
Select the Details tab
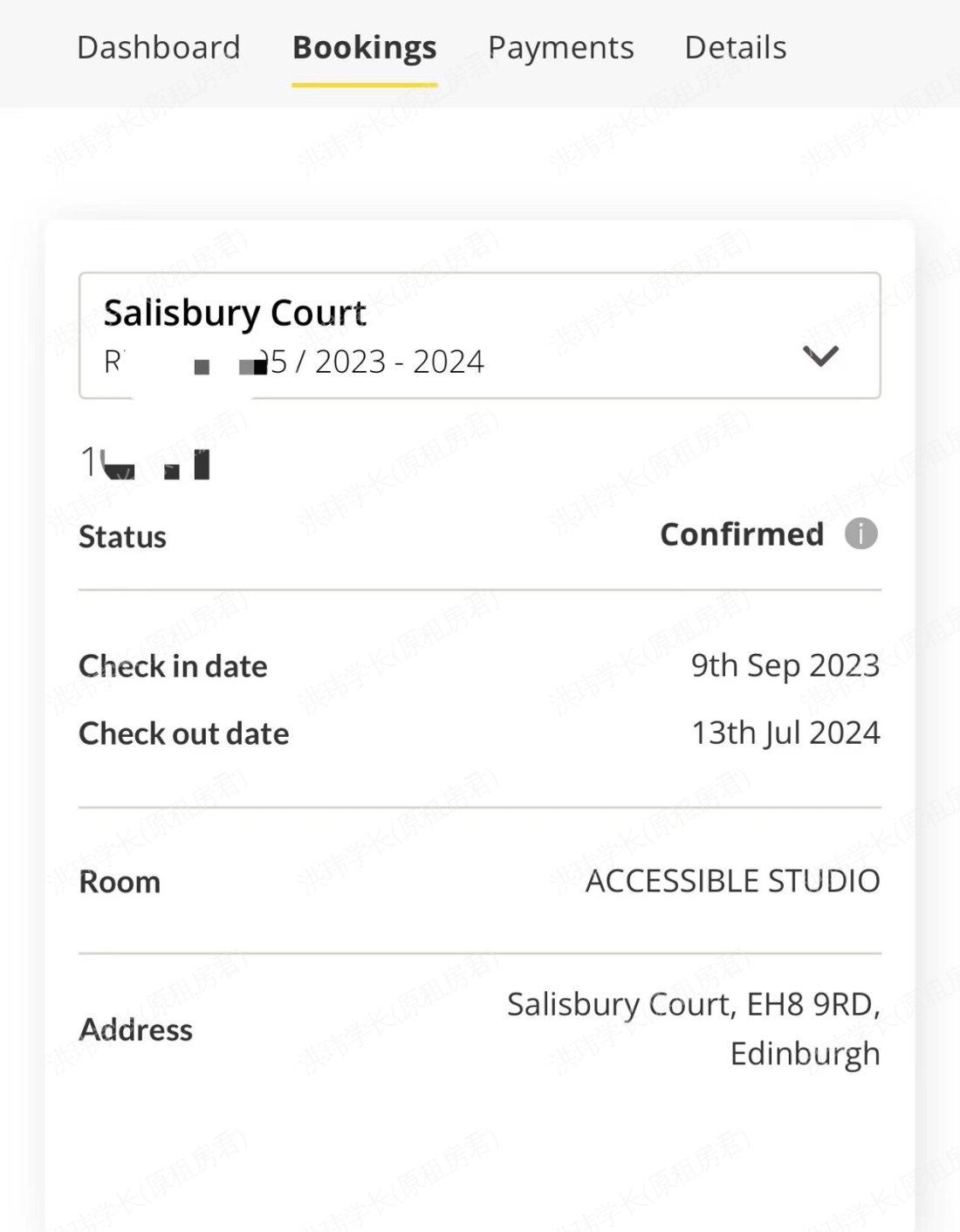[736, 47]
